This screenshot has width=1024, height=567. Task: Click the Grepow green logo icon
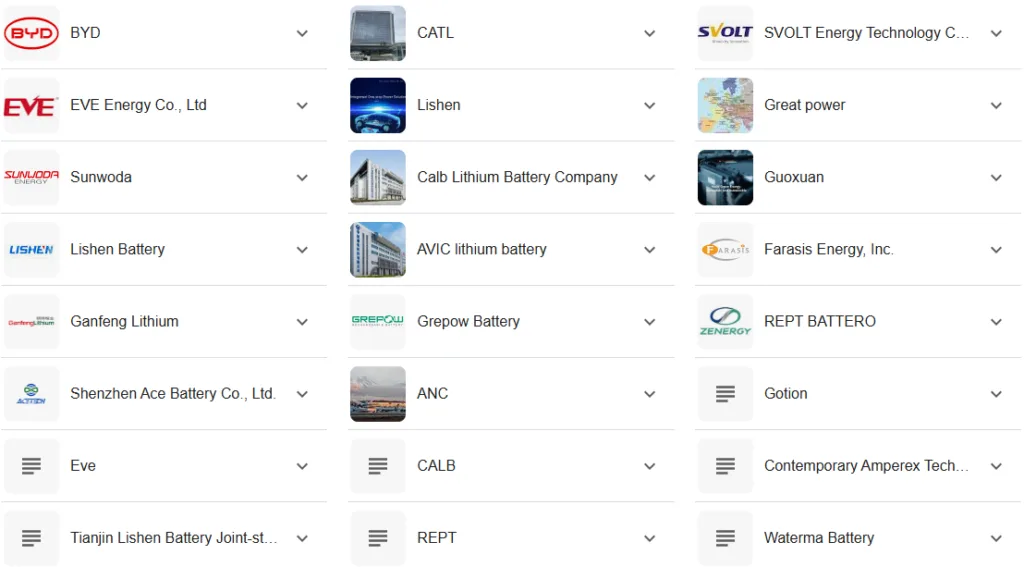[377, 322]
